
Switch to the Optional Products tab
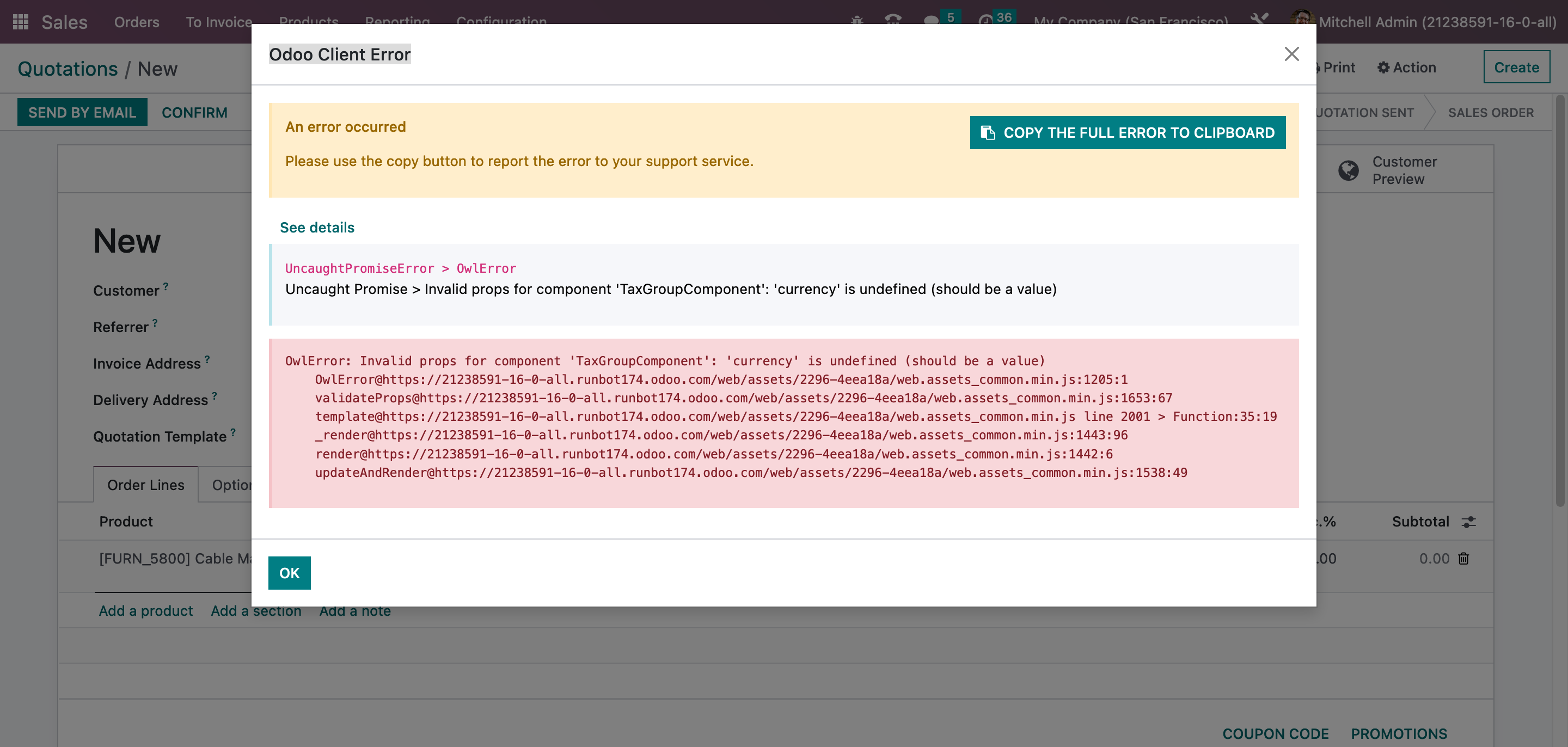(x=231, y=485)
